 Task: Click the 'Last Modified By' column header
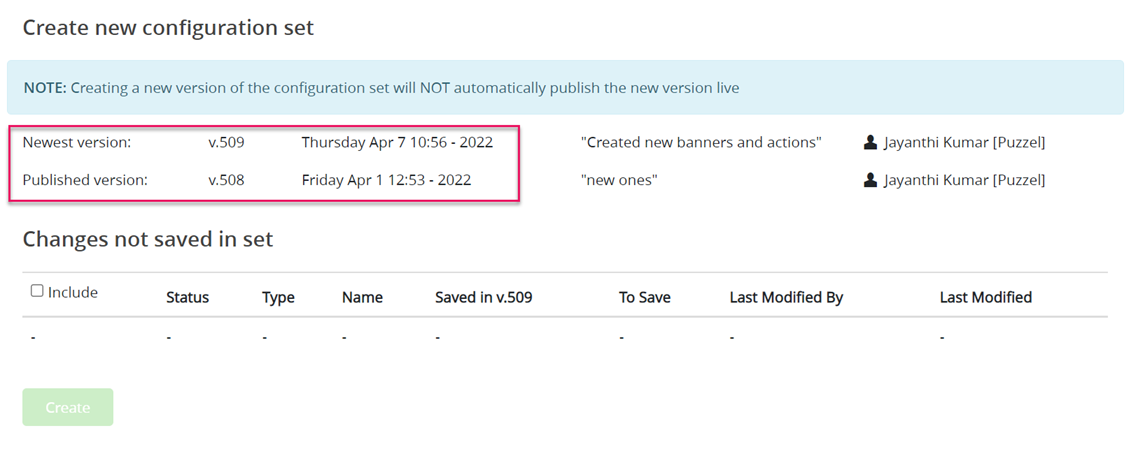(786, 297)
